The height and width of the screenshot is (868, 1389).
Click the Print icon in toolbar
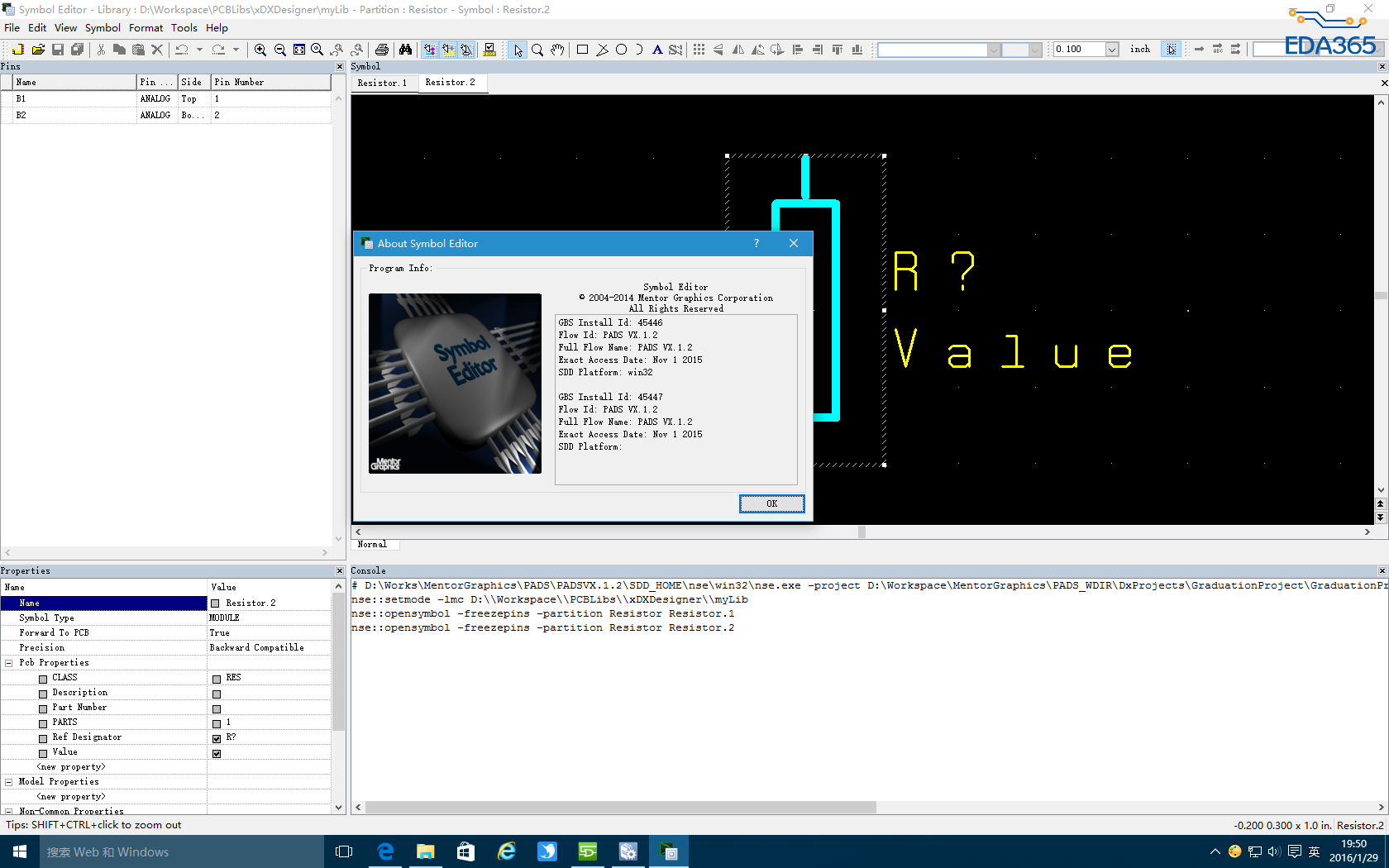[x=382, y=50]
